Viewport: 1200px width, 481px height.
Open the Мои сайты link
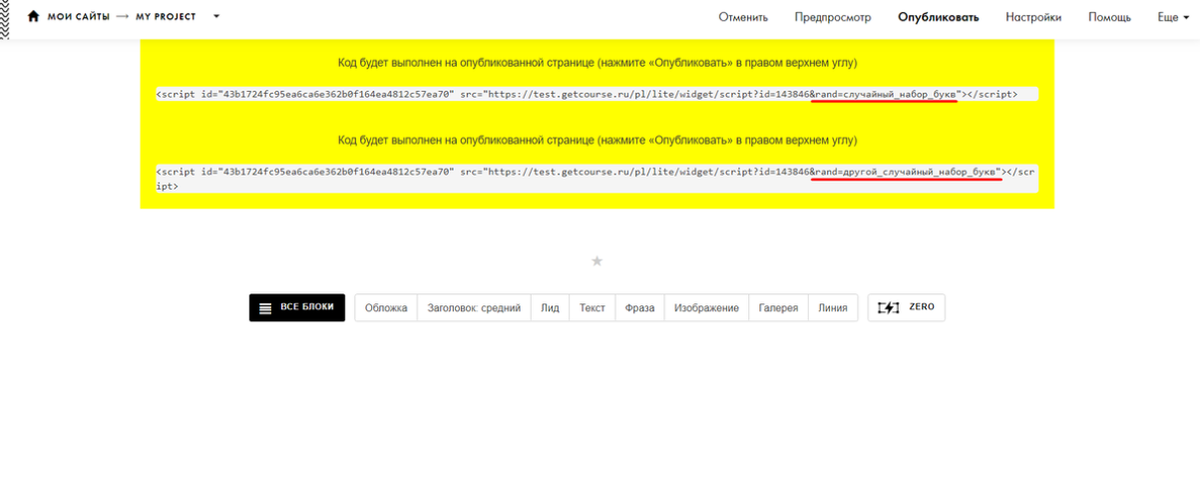77,17
